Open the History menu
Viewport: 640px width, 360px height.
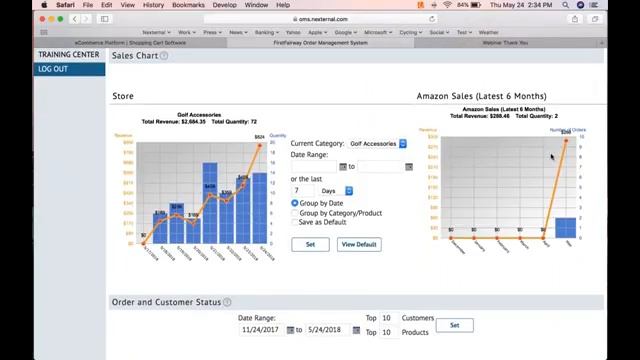[x=153, y=5]
